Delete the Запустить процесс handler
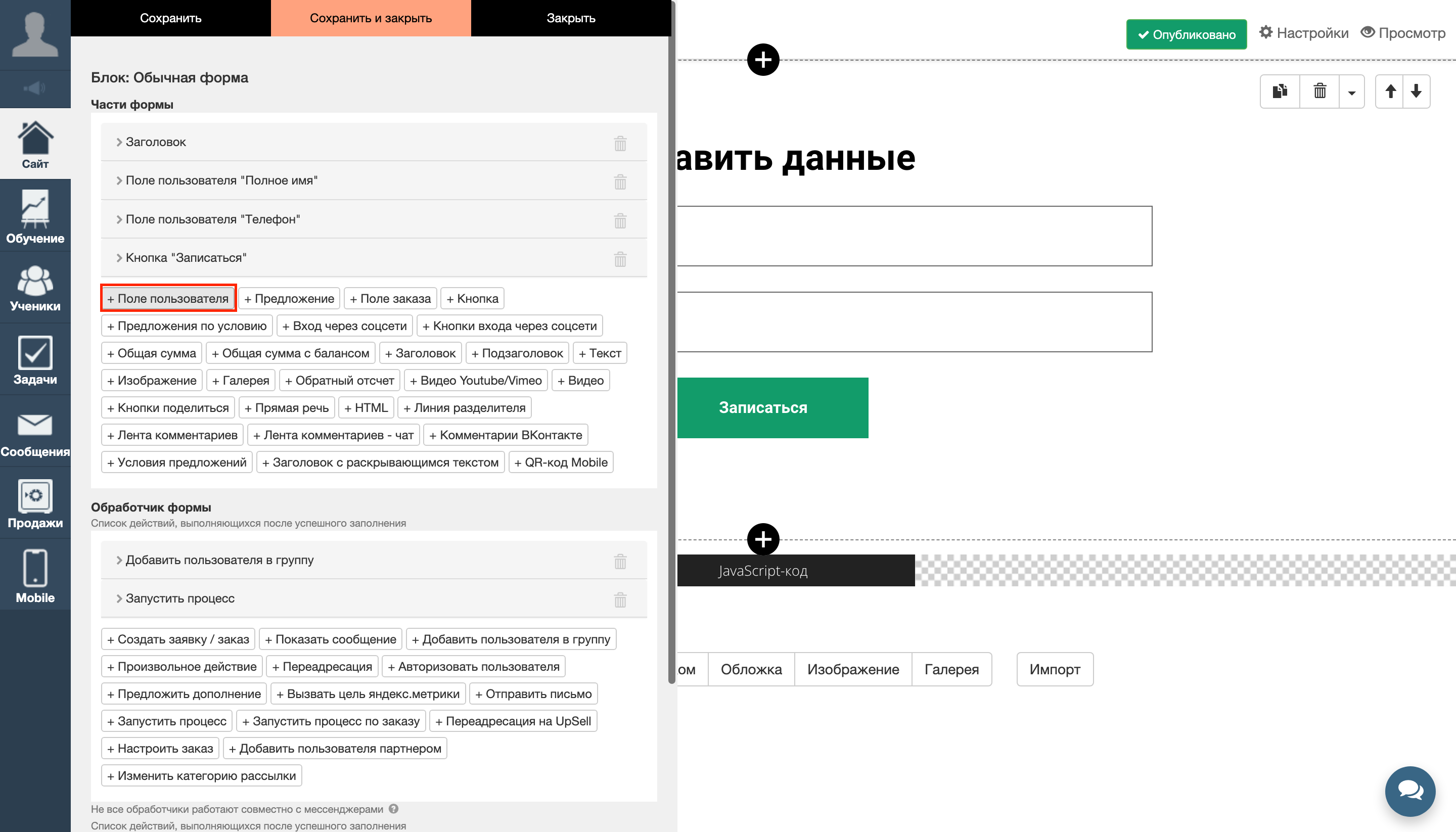1456x832 pixels. tap(620, 599)
